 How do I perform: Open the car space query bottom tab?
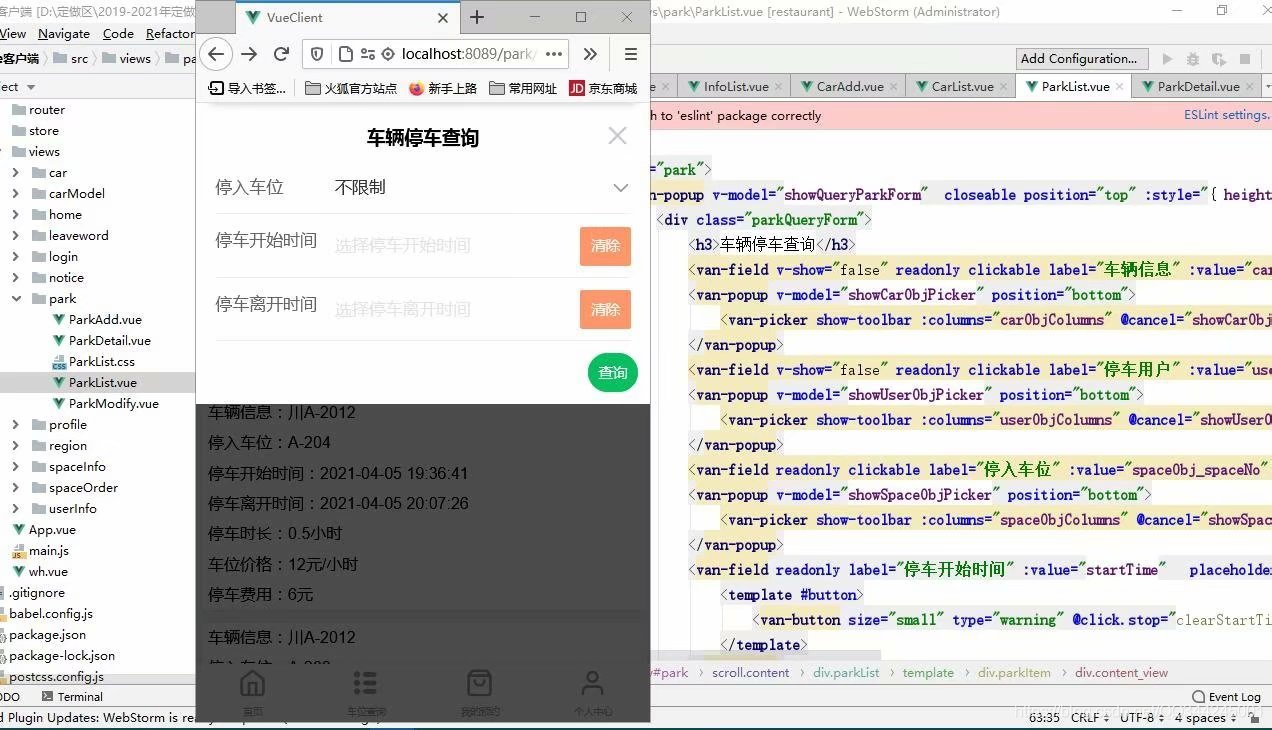pyautogui.click(x=366, y=693)
